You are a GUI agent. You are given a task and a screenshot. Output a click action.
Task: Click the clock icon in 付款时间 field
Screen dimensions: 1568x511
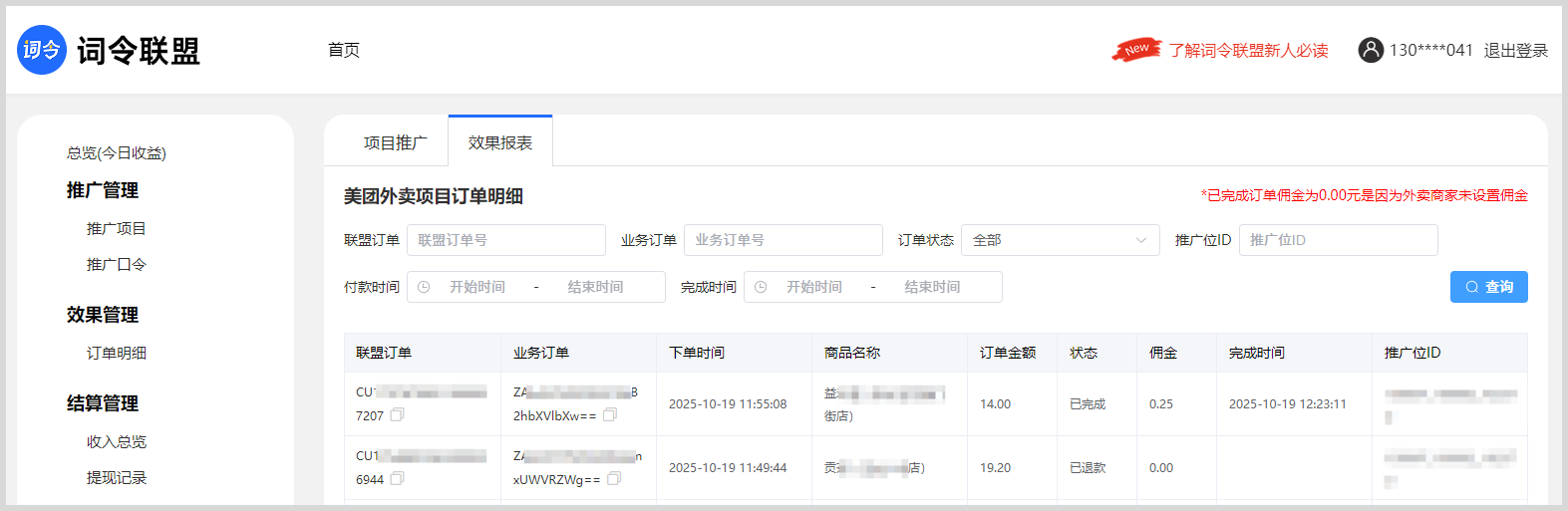(x=424, y=287)
